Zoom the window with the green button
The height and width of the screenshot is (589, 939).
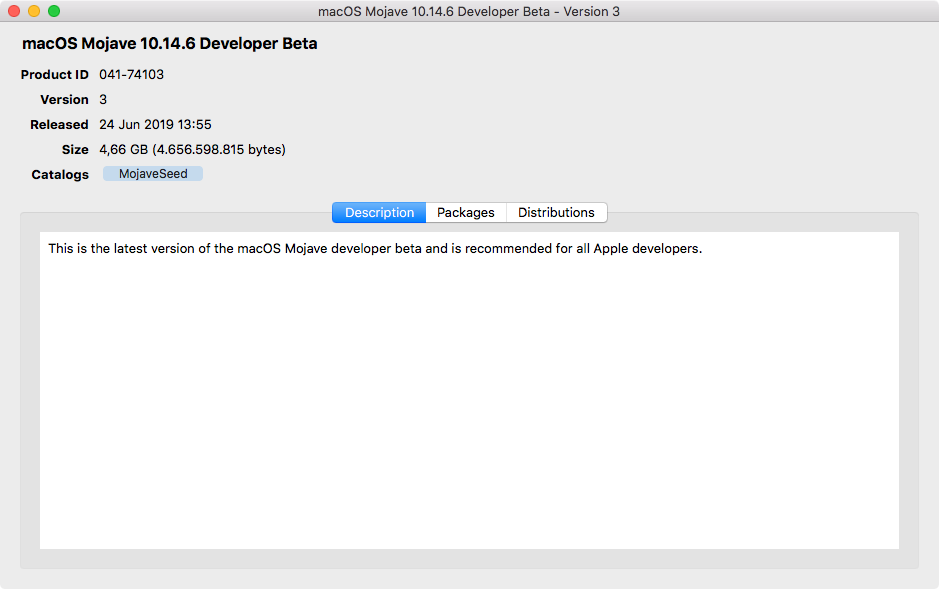[x=54, y=11]
